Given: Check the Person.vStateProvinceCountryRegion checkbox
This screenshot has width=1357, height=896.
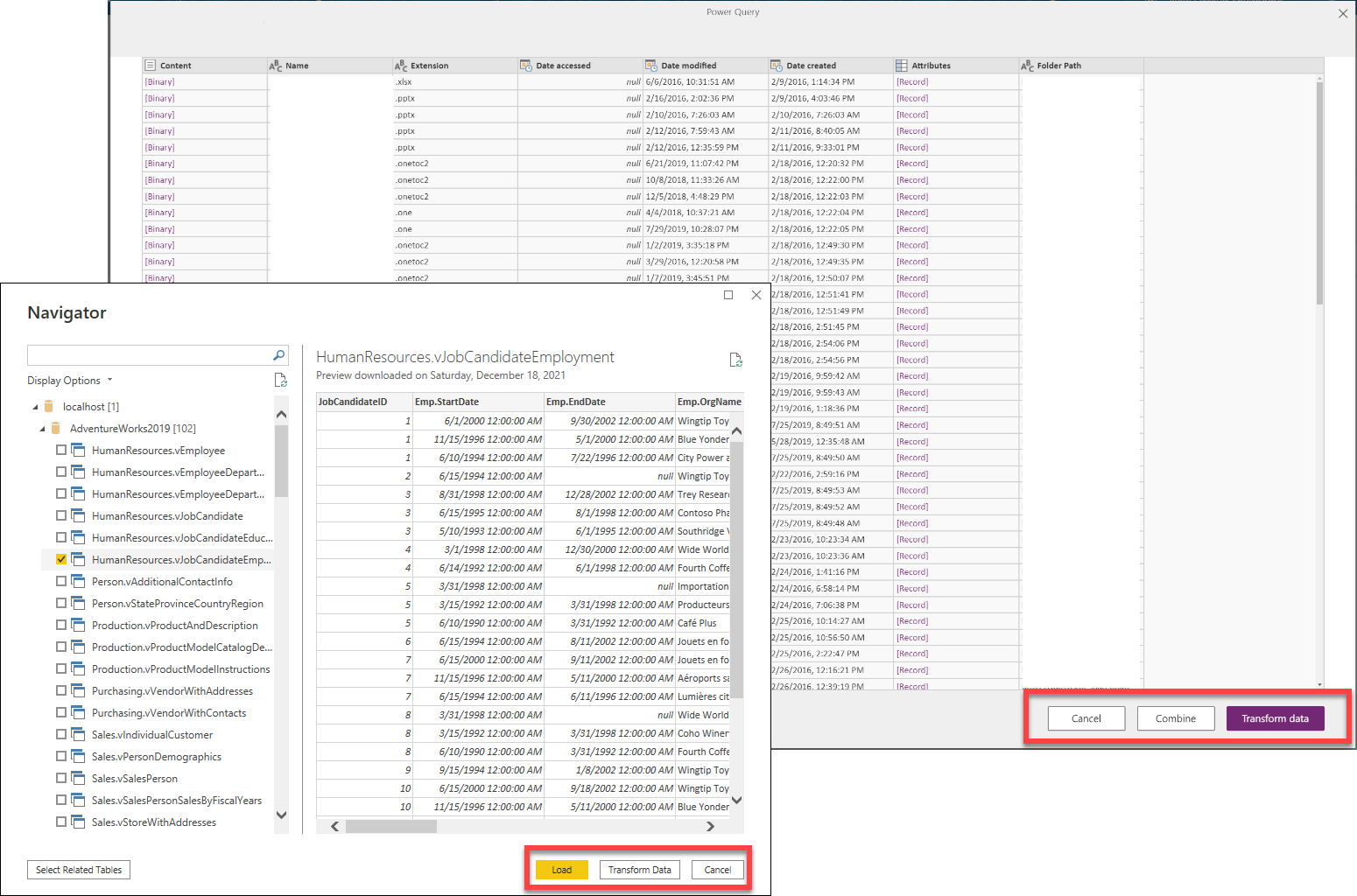Looking at the screenshot, I should click(x=61, y=603).
